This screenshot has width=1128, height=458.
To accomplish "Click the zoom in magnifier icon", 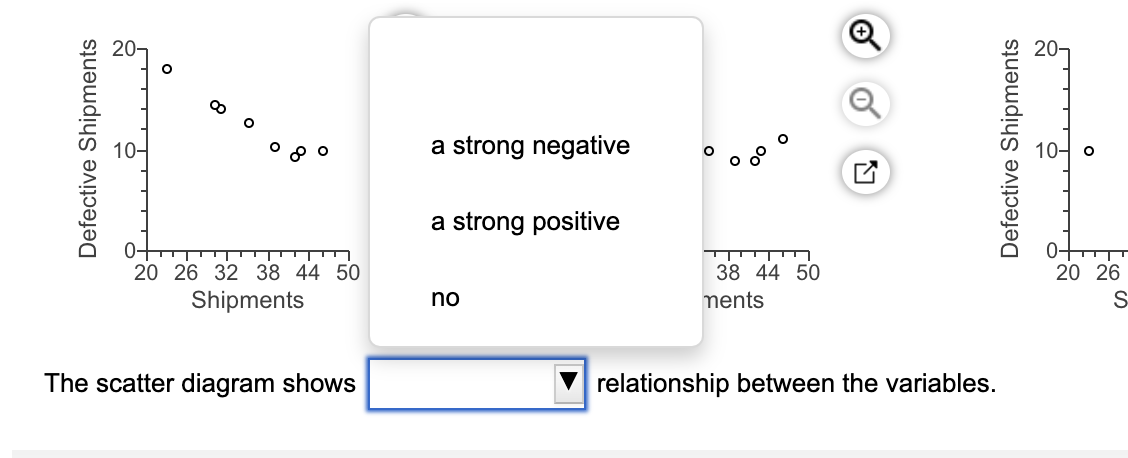I will [861, 39].
